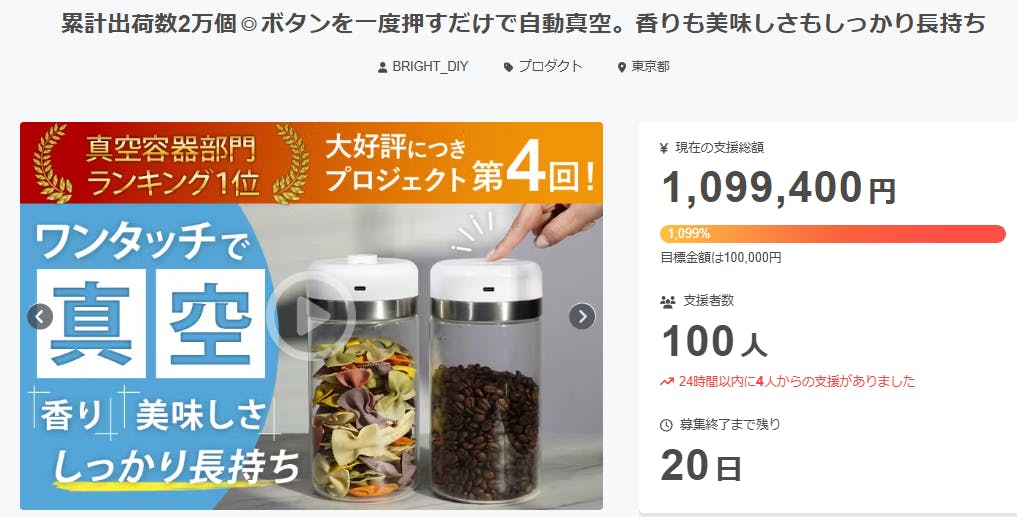Click the 1,099% funding progress bar
Viewport: 1017px width, 517px height.
point(833,234)
